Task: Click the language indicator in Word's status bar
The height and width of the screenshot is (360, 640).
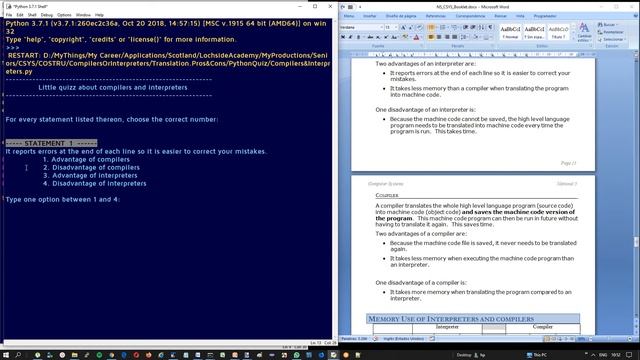Action: tap(404, 339)
